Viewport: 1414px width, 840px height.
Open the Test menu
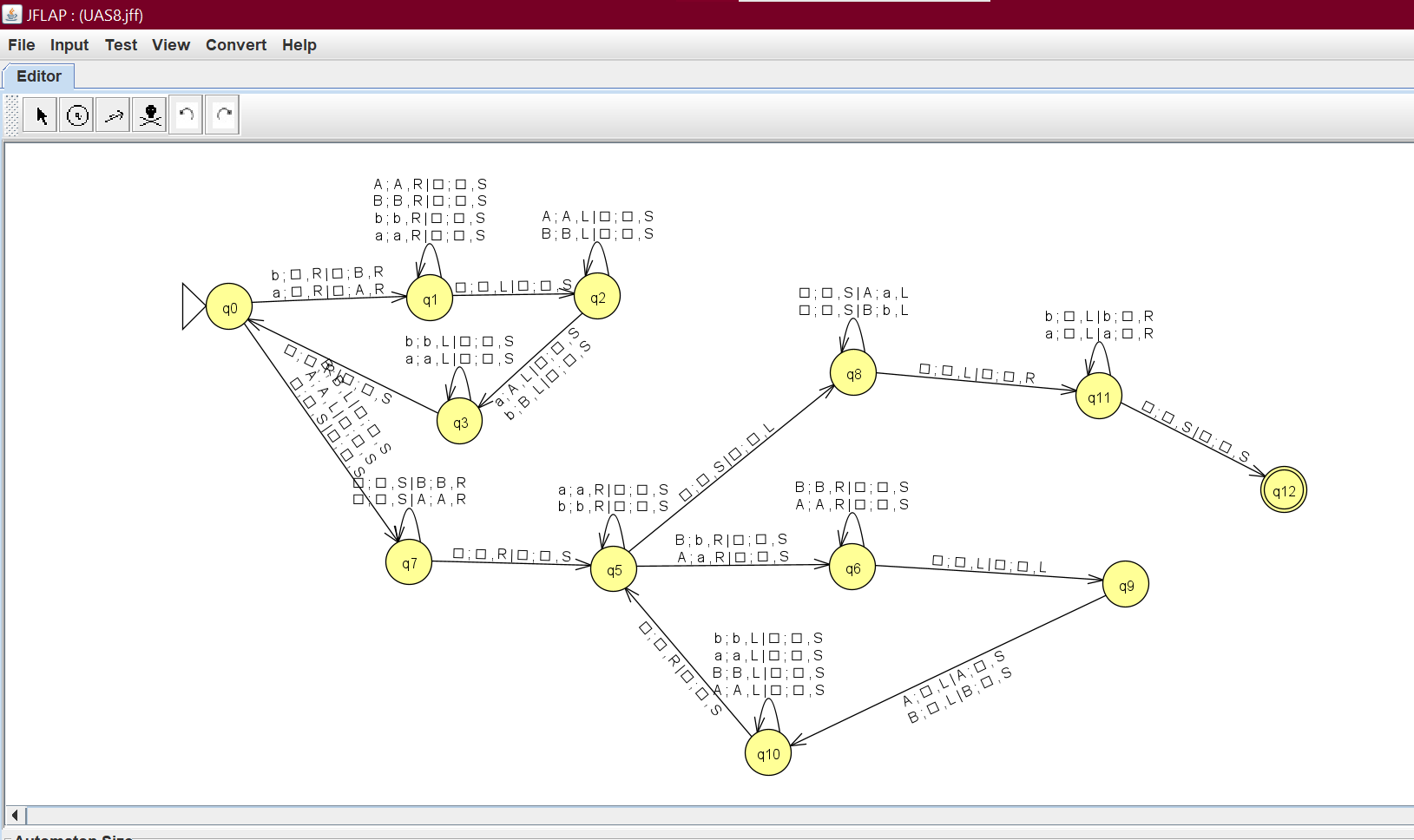coord(121,45)
